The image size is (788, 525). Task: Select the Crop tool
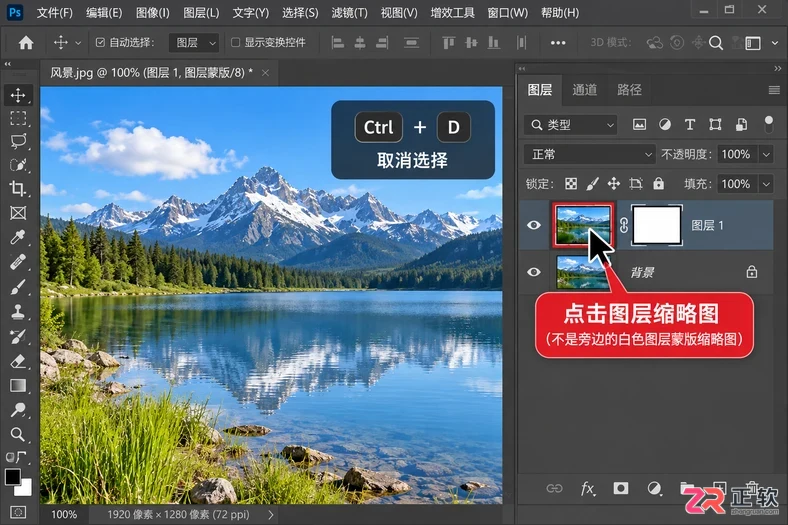tap(18, 189)
